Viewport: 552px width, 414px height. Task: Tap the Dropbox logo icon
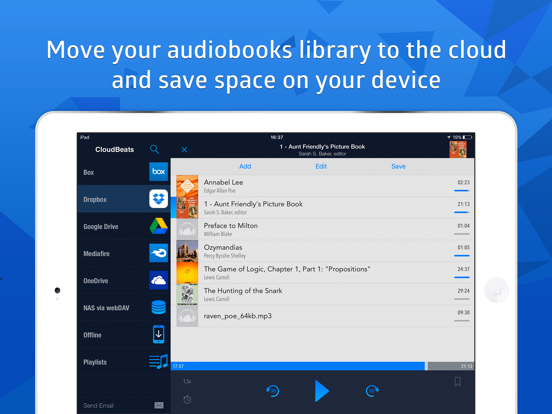point(158,199)
